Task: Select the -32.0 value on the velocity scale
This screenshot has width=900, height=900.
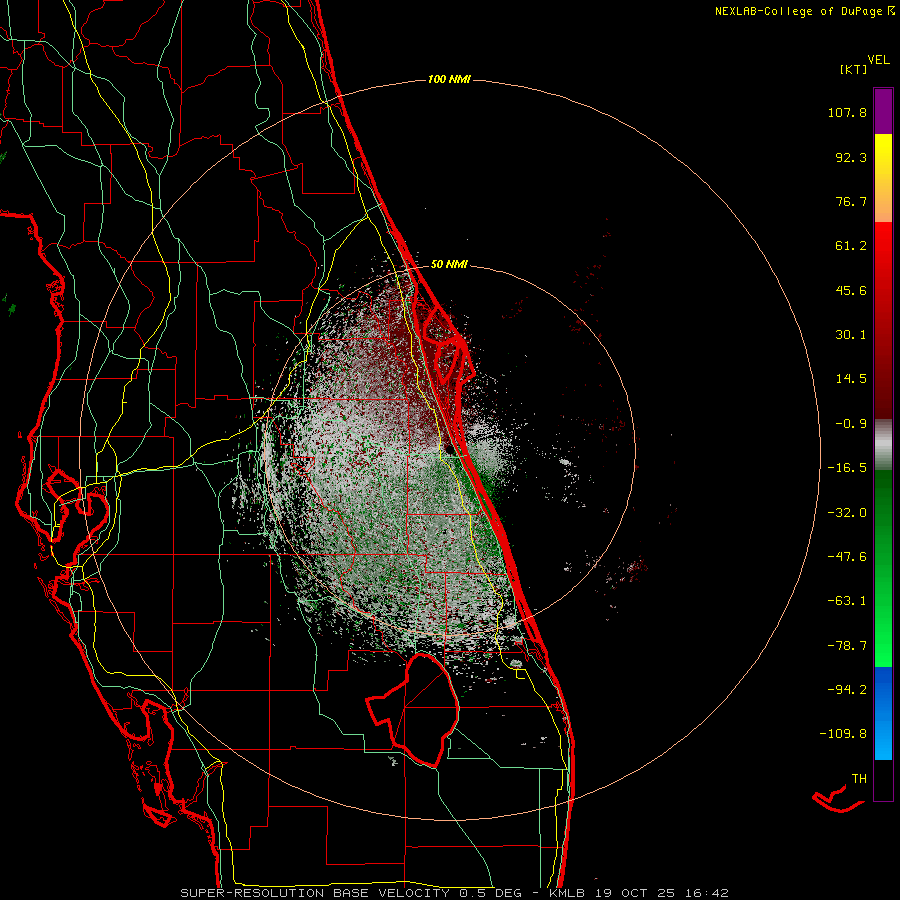Action: coord(847,513)
